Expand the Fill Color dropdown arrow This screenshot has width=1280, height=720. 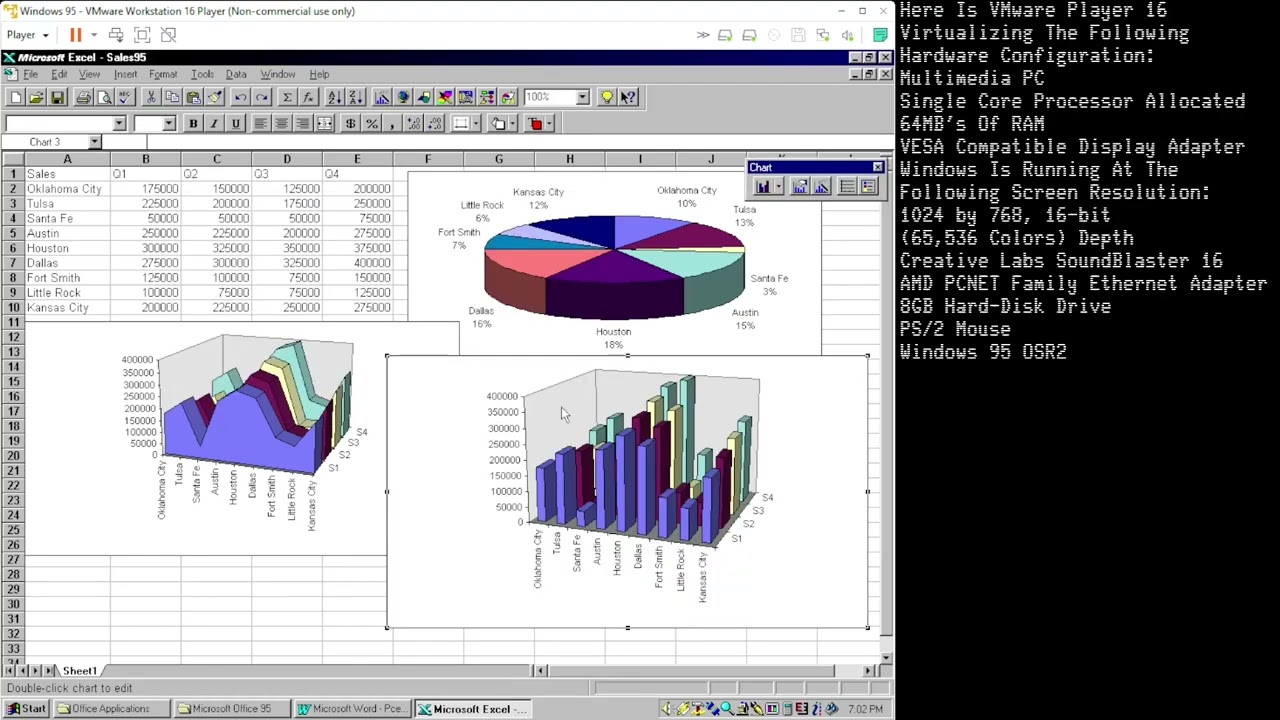(x=511, y=123)
